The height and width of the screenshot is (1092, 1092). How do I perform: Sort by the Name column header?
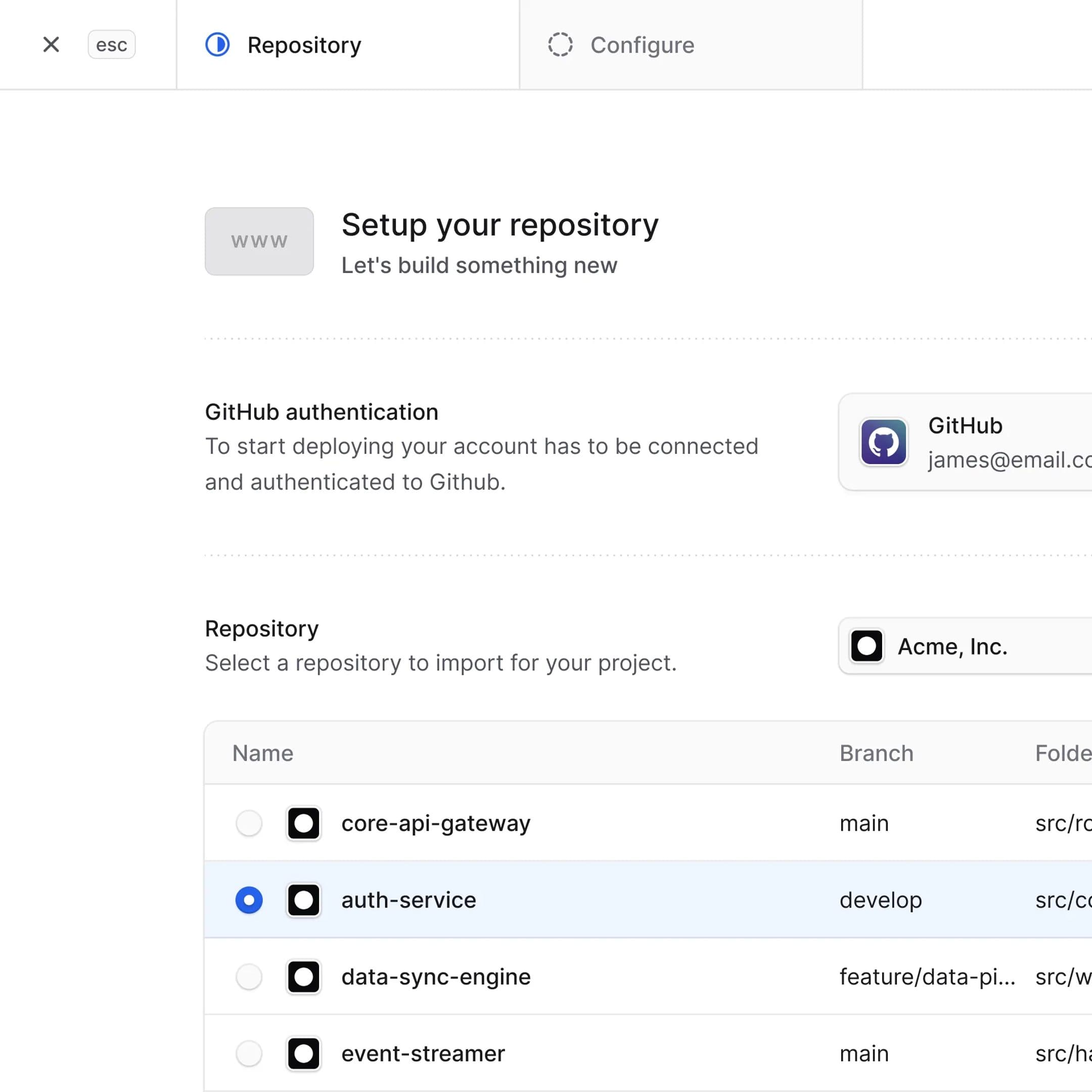click(263, 753)
